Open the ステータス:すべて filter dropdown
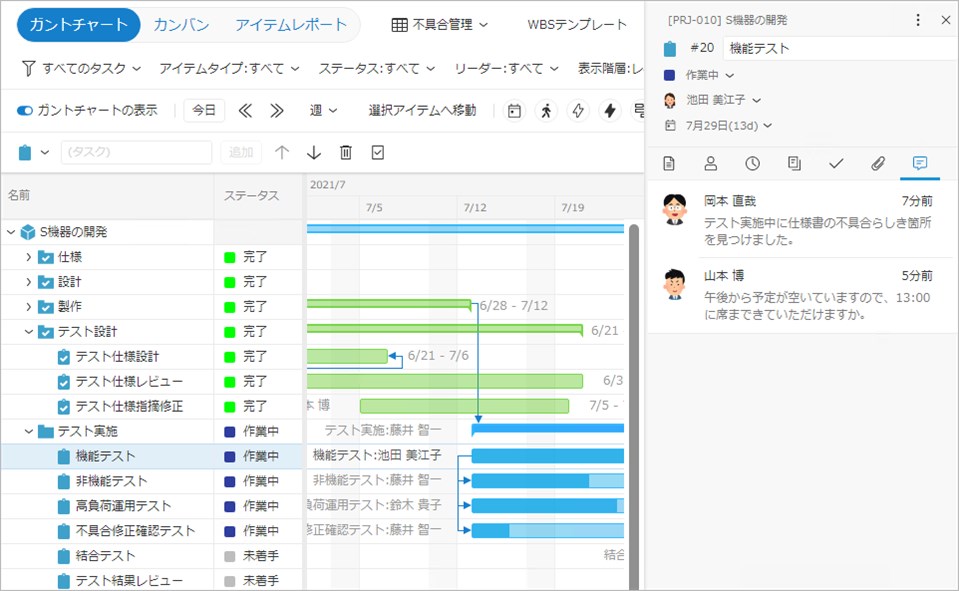This screenshot has width=959, height=591. [376, 68]
